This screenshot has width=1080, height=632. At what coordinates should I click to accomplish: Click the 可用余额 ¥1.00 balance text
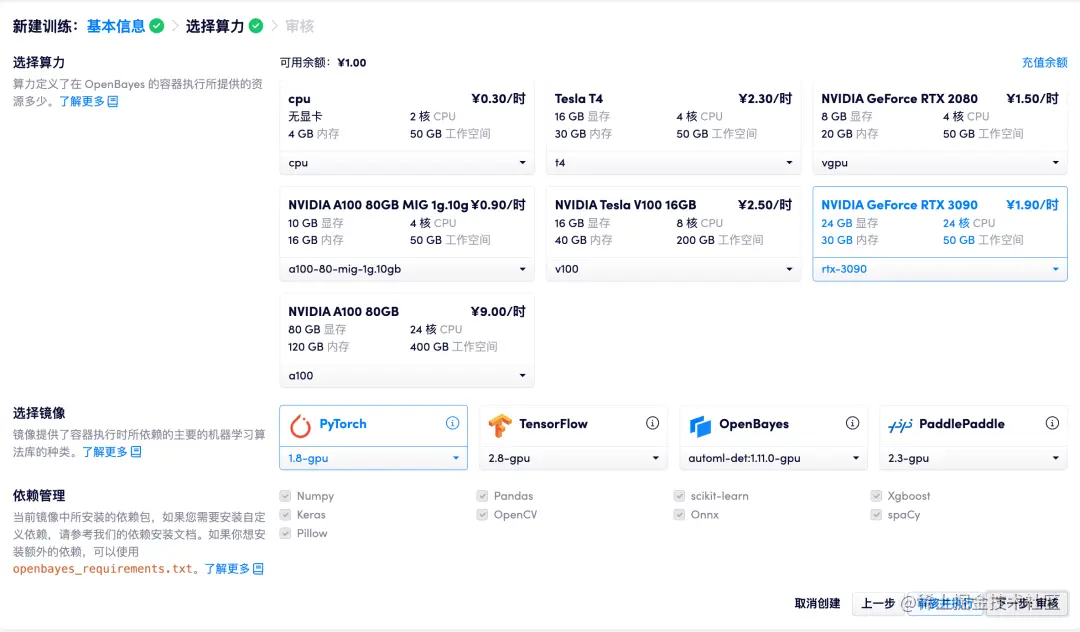(x=323, y=63)
